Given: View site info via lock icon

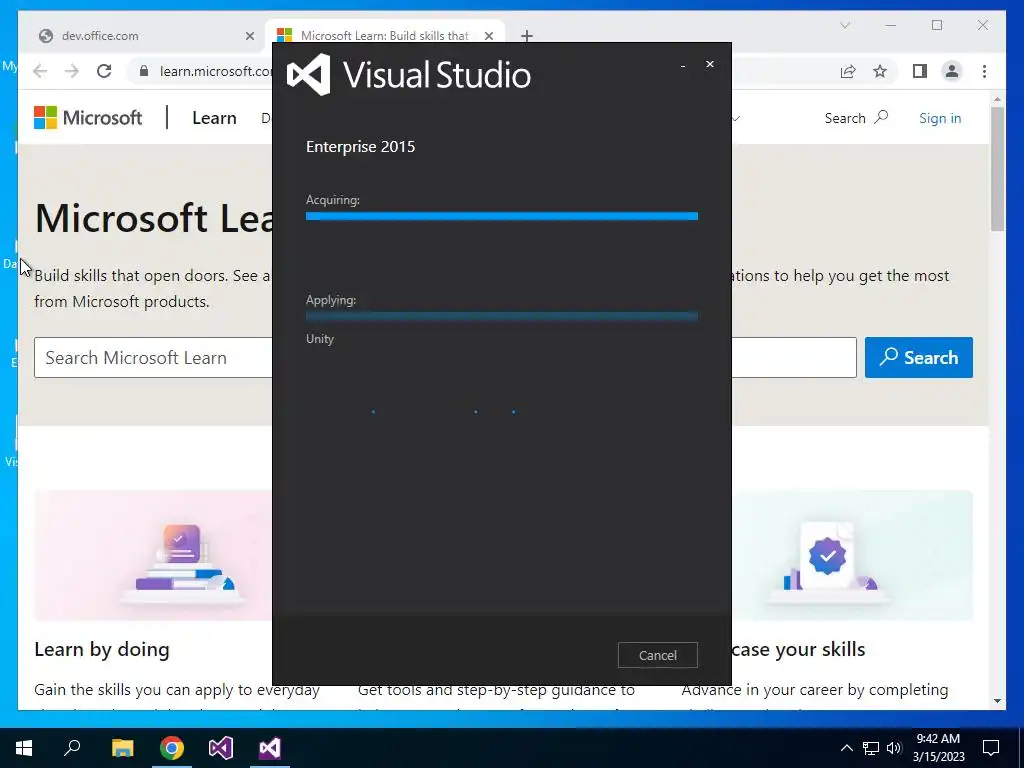Looking at the screenshot, I should 144,71.
